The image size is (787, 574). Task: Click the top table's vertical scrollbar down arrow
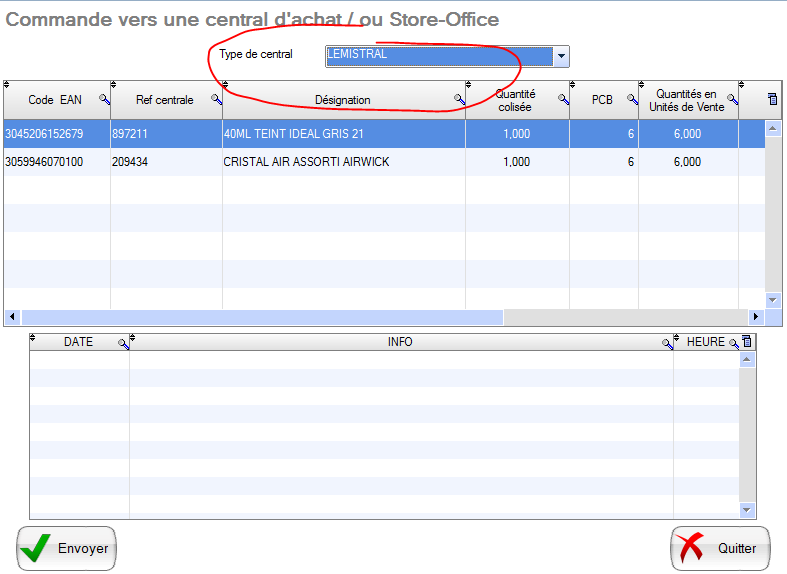pyautogui.click(x=772, y=299)
